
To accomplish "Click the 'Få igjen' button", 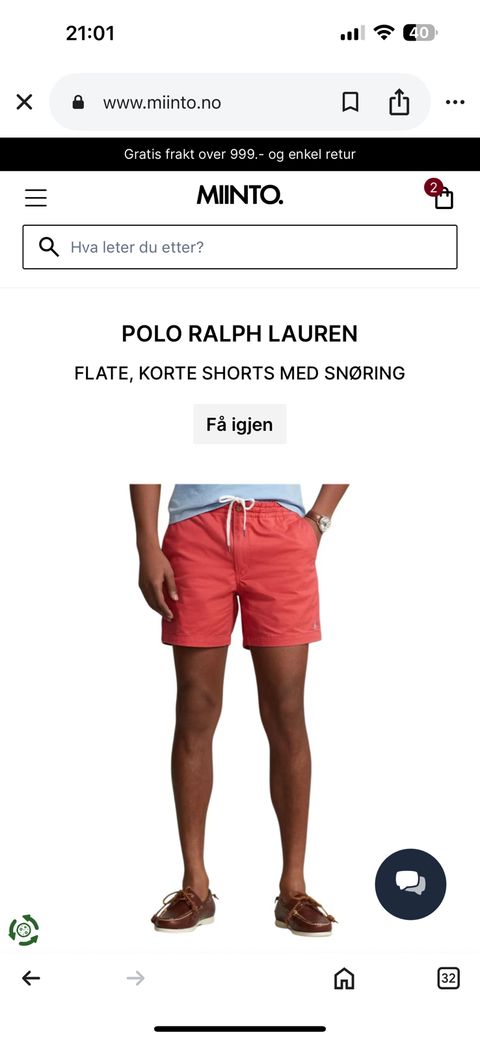I will point(240,424).
